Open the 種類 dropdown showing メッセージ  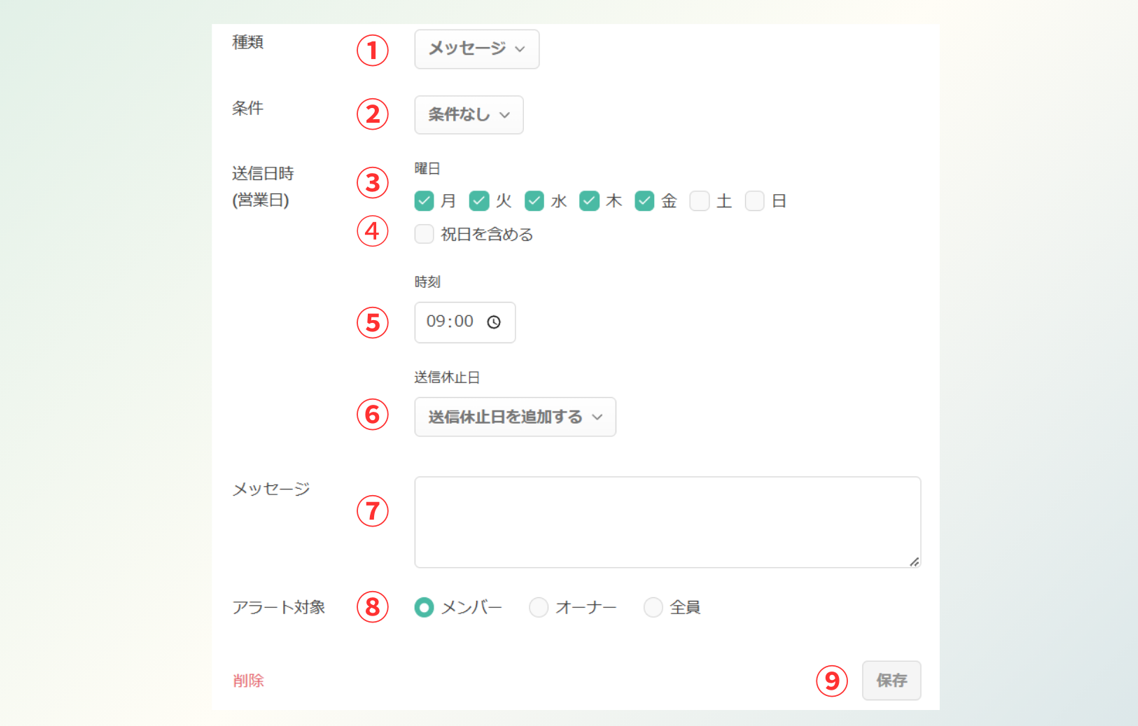[x=476, y=48]
